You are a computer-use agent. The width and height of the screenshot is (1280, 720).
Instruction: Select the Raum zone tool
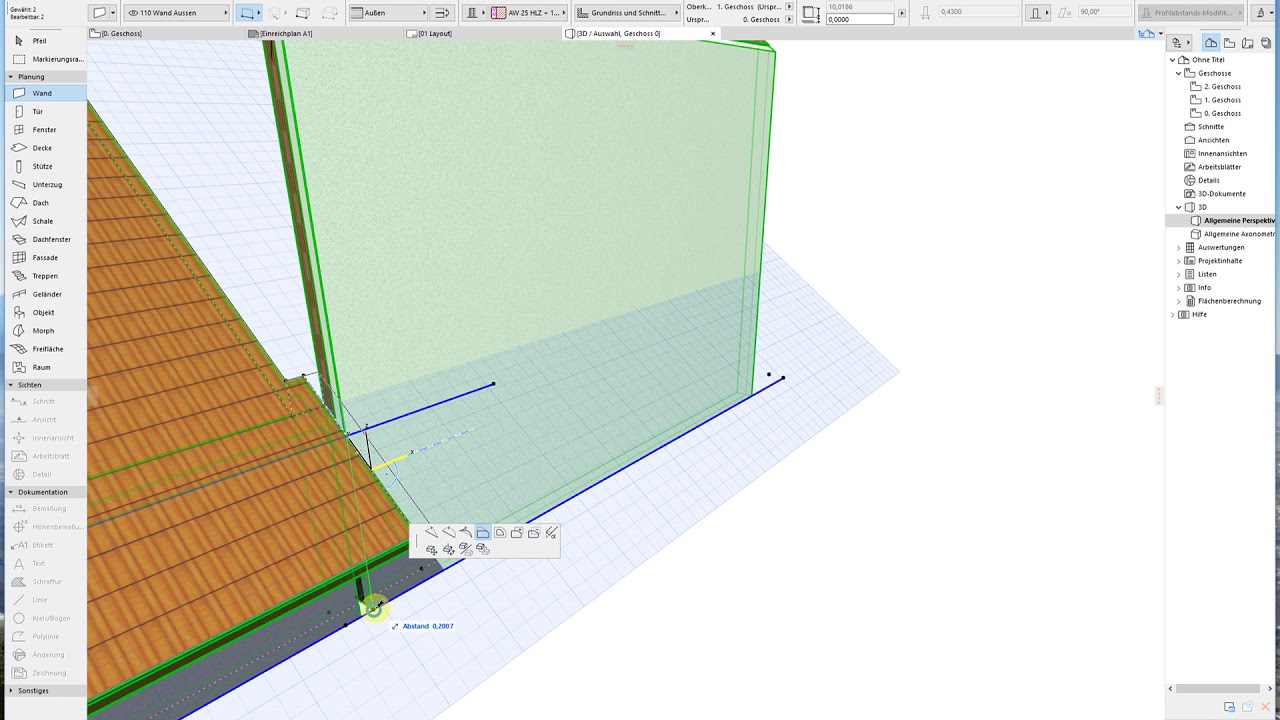point(41,367)
